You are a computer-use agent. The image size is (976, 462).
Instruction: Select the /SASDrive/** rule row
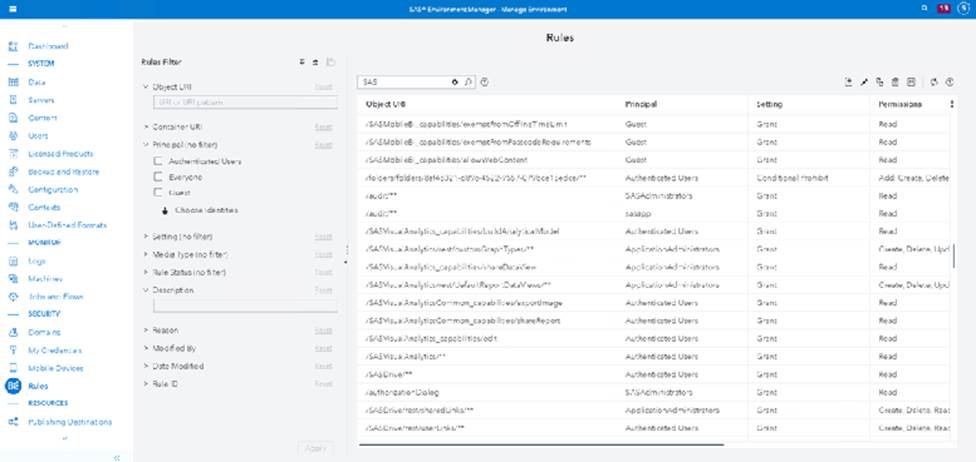click(654, 375)
